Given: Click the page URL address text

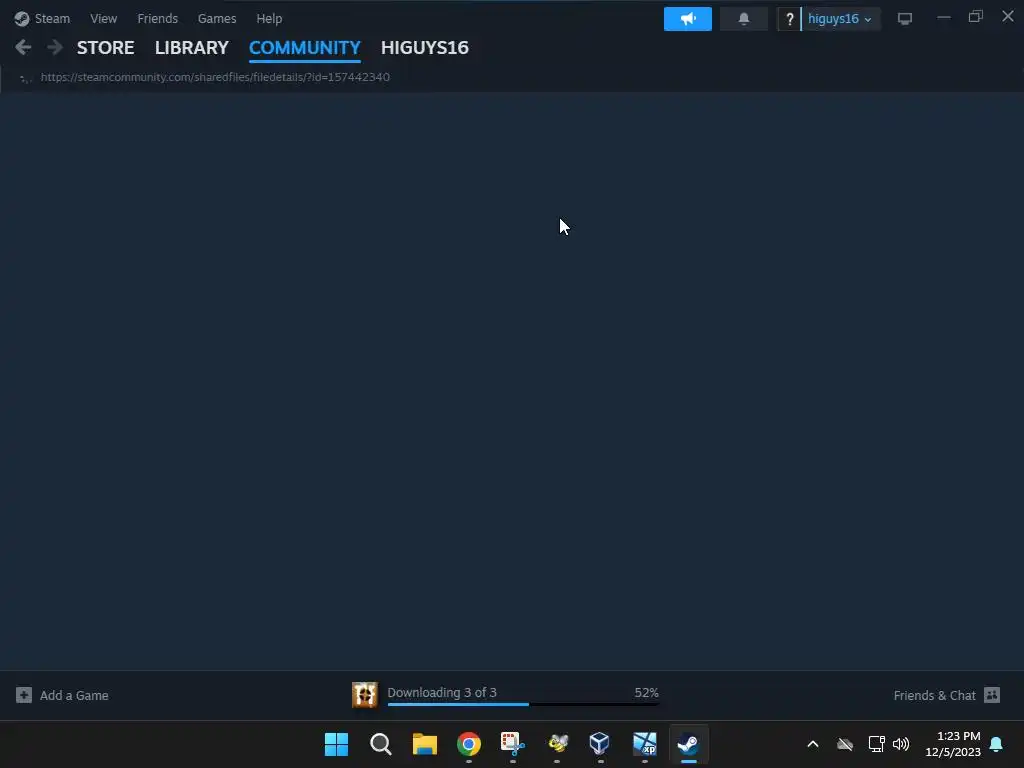Looking at the screenshot, I should [x=215, y=77].
